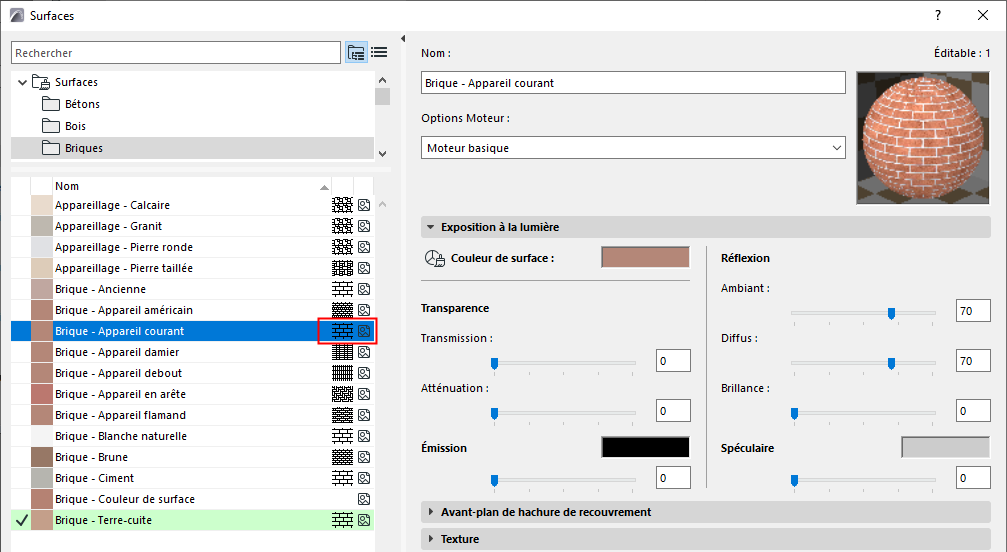
Task: Click texture icon for Brique - Appareil courant
Action: pos(364,331)
